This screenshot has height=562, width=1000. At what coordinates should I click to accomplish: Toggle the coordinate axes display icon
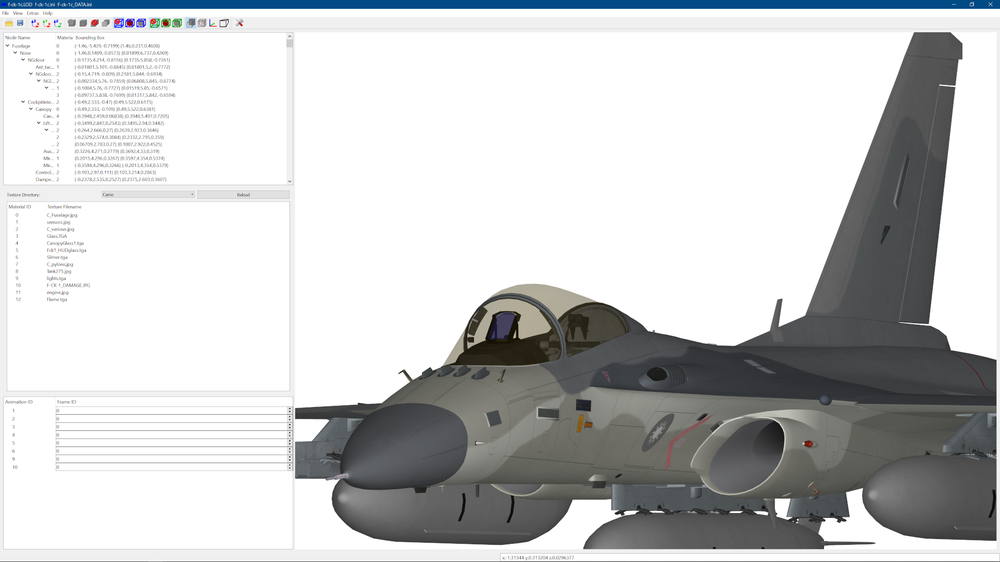click(213, 23)
